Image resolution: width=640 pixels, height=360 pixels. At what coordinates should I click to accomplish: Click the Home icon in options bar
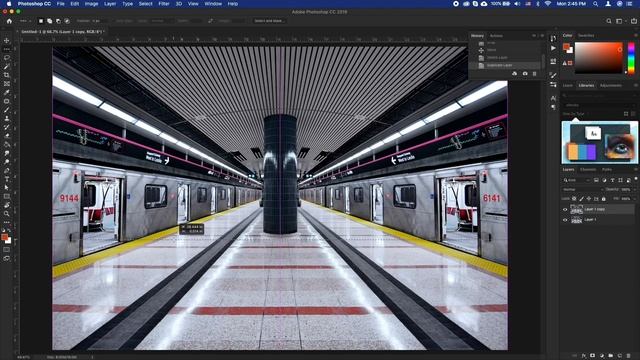pos(9,21)
